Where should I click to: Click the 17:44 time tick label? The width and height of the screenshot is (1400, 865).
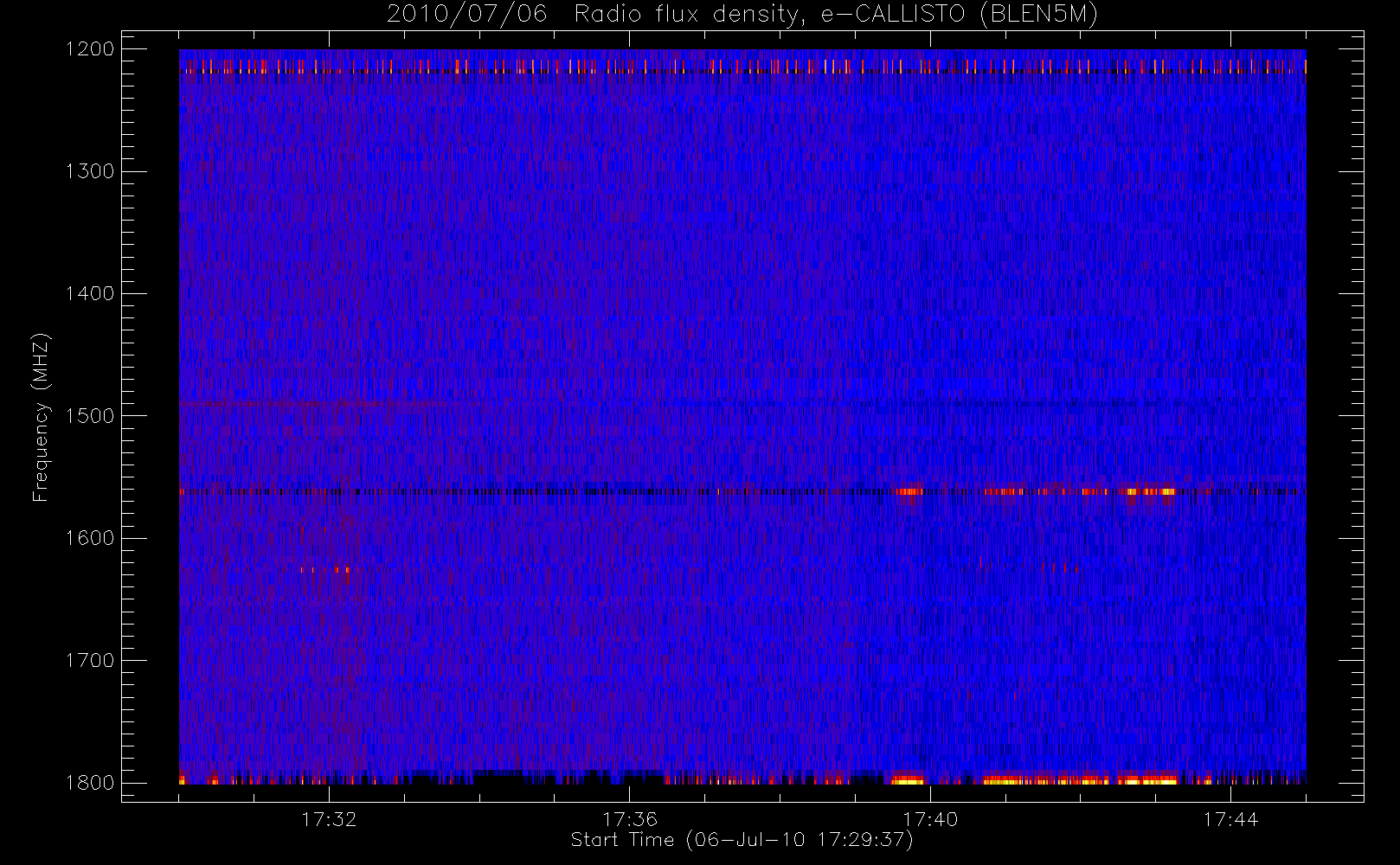[1230, 819]
